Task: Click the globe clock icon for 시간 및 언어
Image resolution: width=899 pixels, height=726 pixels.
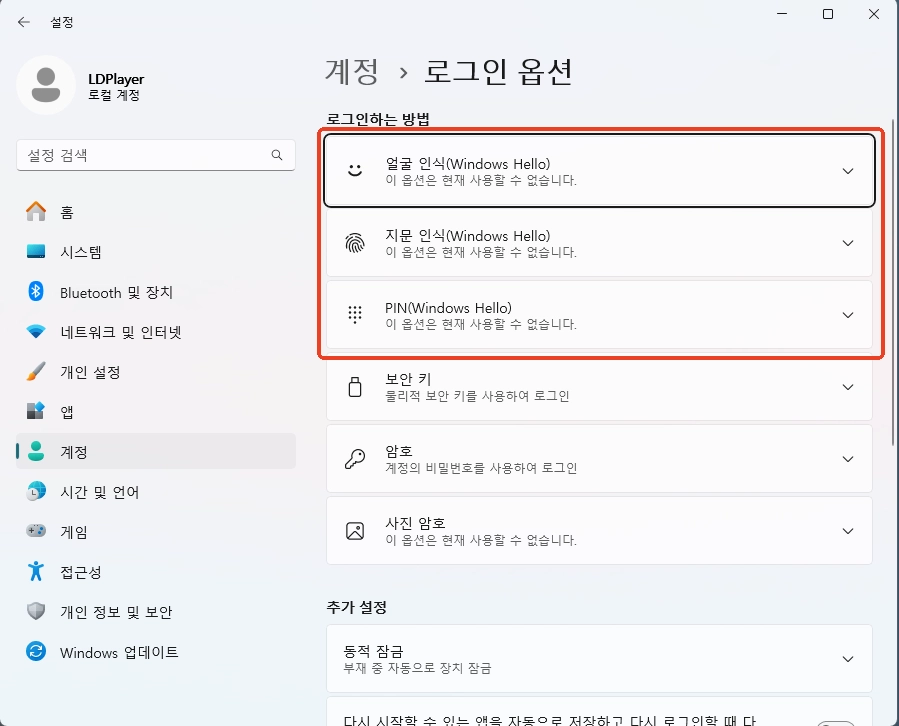Action: coord(36,491)
